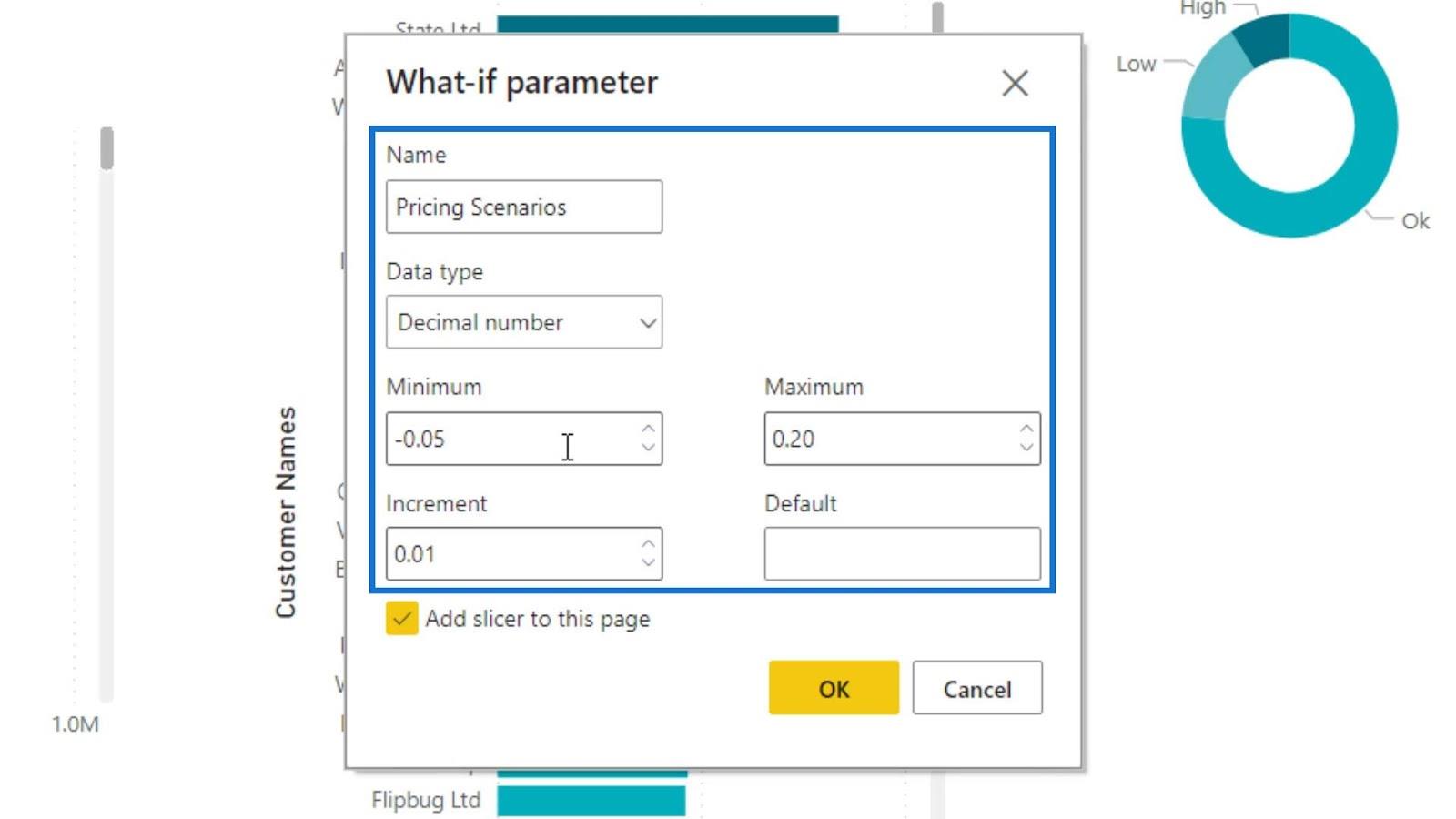Click the OK button
The height and width of the screenshot is (819, 1456).
pos(834,688)
